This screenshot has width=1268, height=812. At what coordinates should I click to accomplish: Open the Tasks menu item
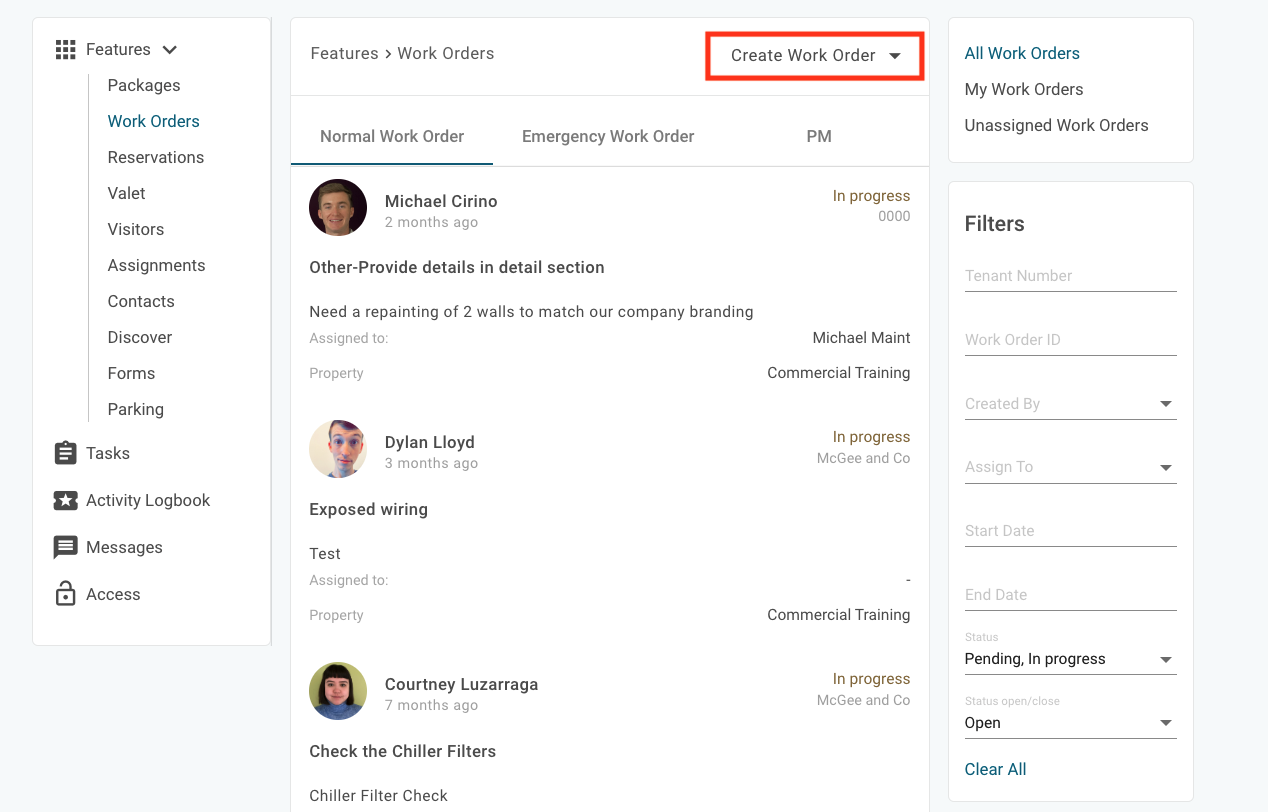tap(108, 453)
